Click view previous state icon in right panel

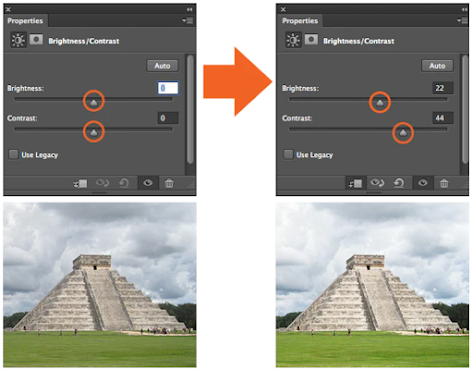[x=377, y=183]
